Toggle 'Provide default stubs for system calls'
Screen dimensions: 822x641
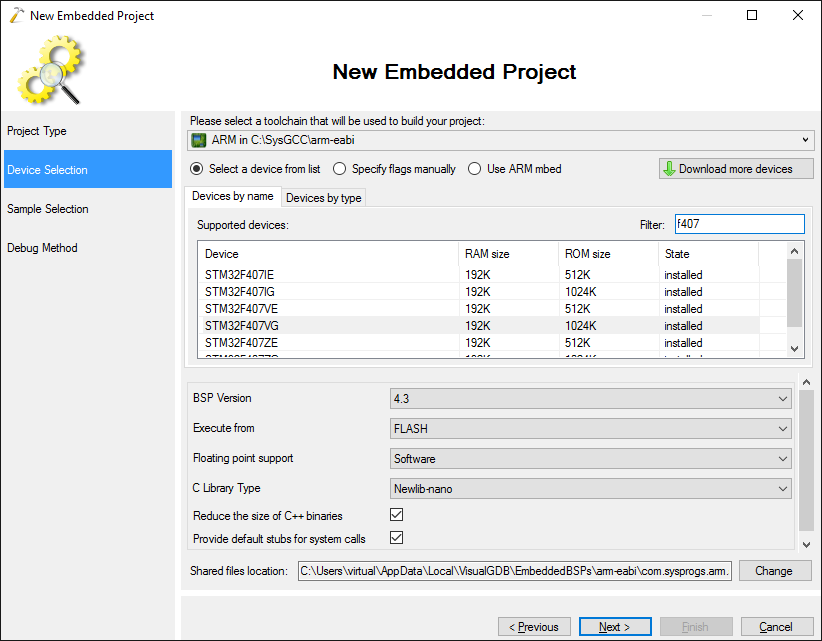pos(396,538)
